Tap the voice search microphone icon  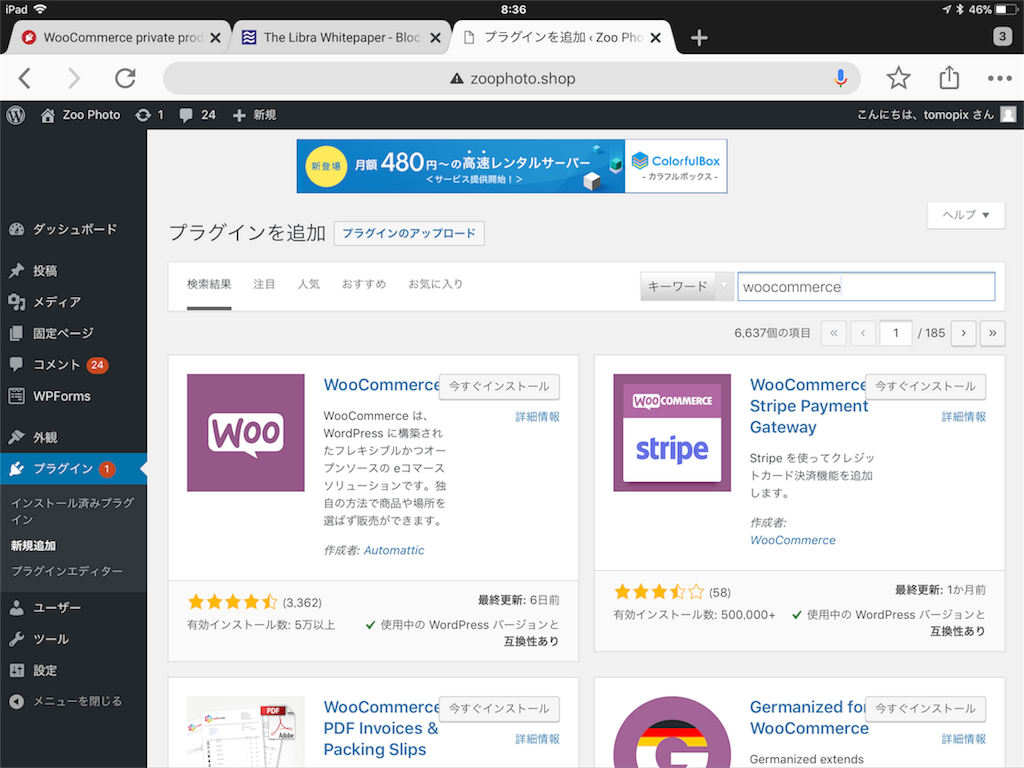840,78
